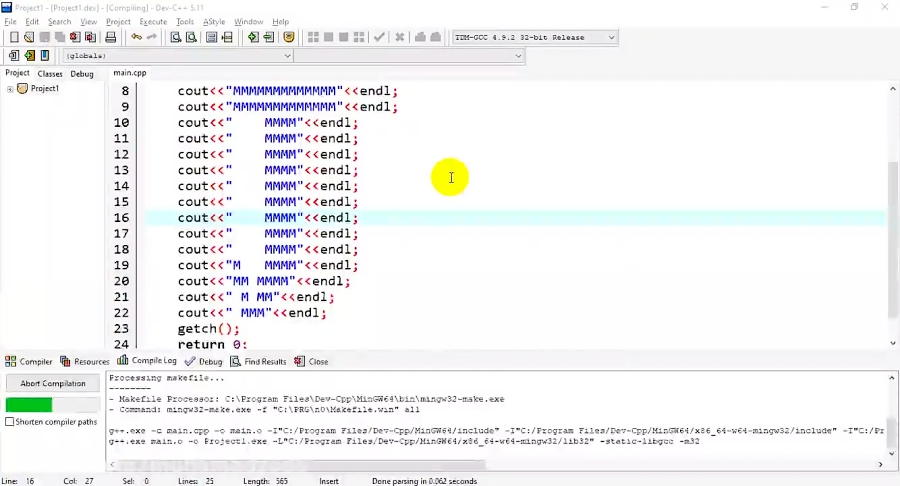Screen dimensions: 900x486
Task: Click the Syntax Check checkmark icon
Action: pyautogui.click(x=379, y=37)
